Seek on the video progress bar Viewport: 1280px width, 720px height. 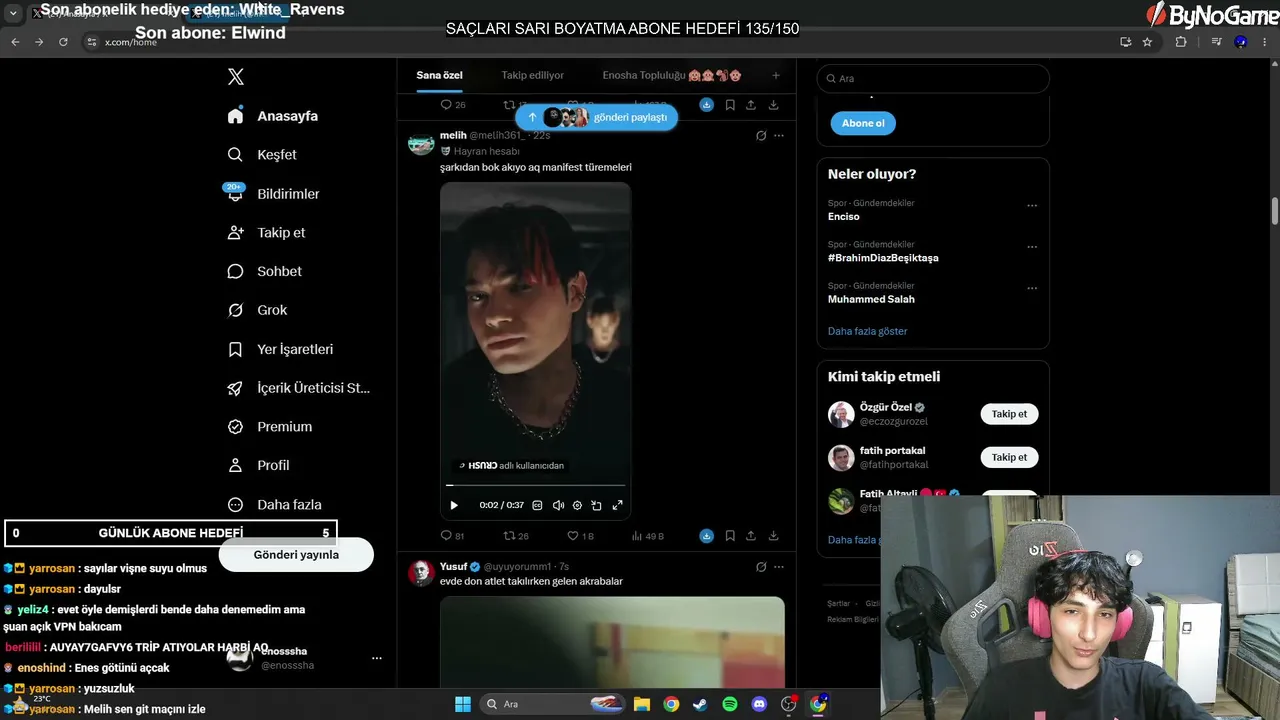point(536,486)
